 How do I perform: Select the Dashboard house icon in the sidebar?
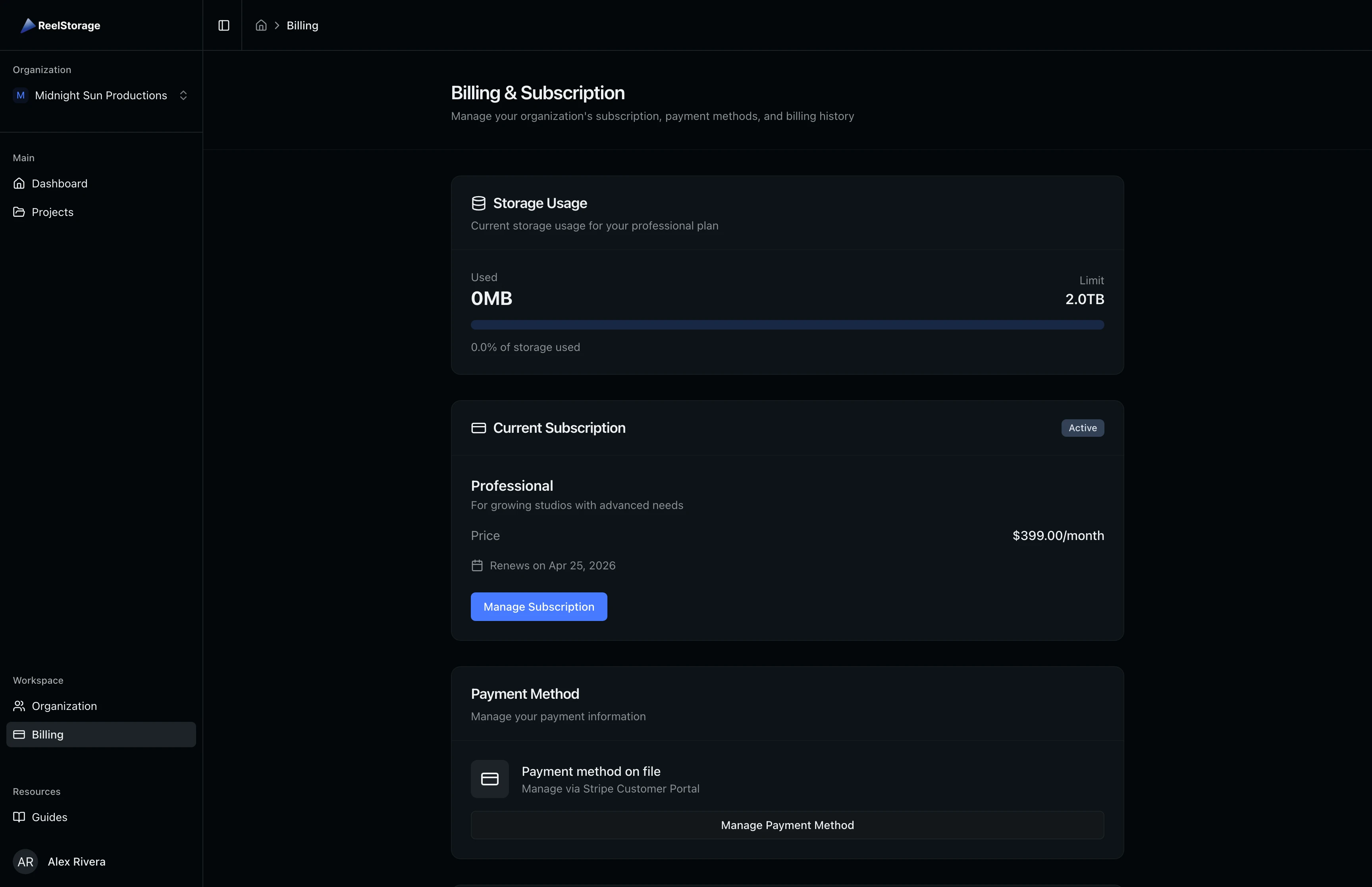point(19,183)
